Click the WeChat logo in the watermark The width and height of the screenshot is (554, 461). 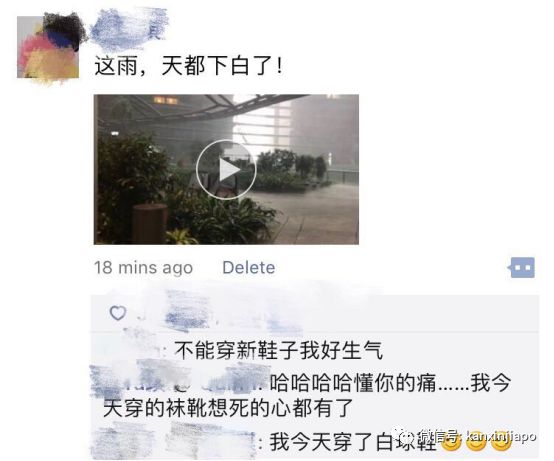pyautogui.click(x=406, y=437)
